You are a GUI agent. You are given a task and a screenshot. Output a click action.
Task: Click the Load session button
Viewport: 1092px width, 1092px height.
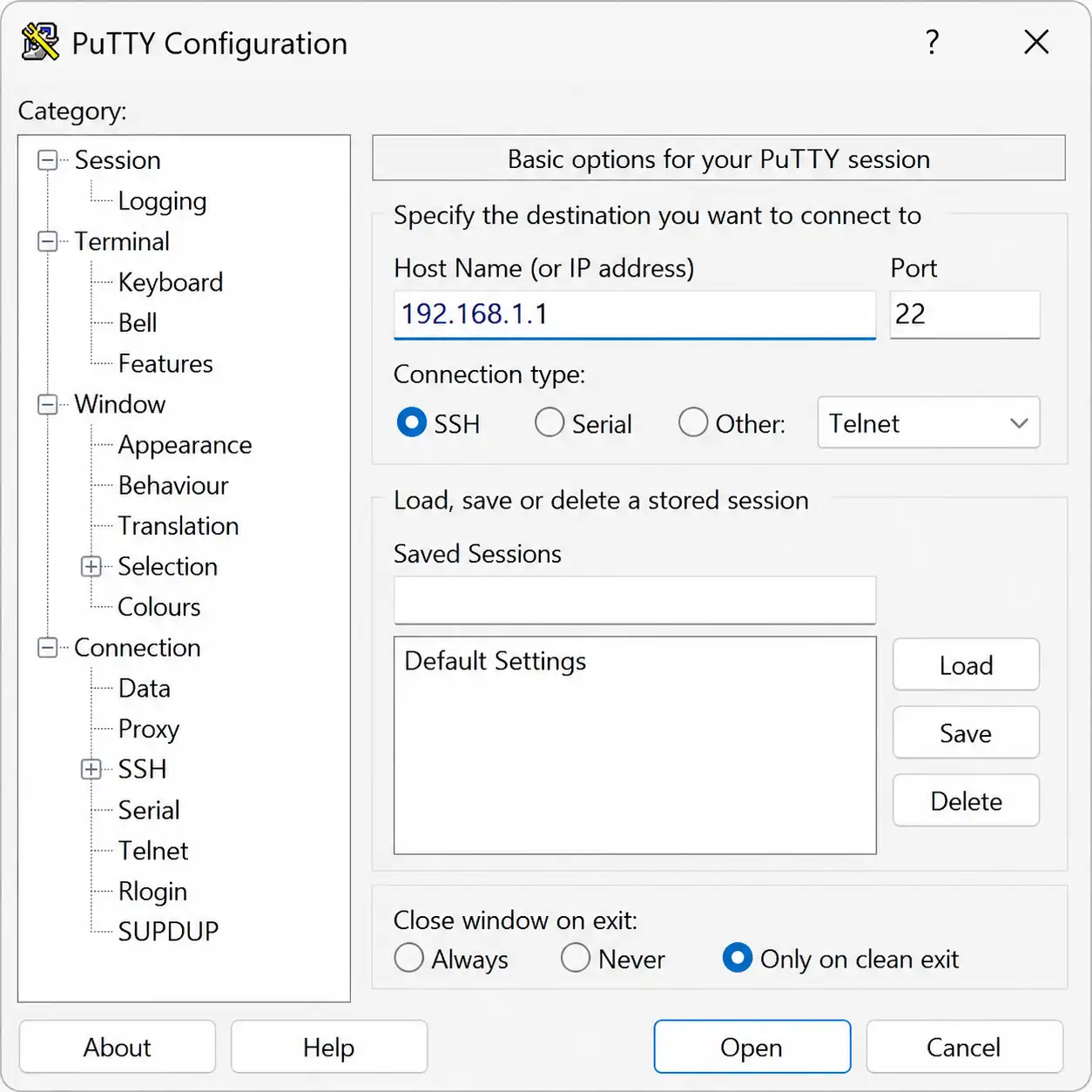point(967,665)
